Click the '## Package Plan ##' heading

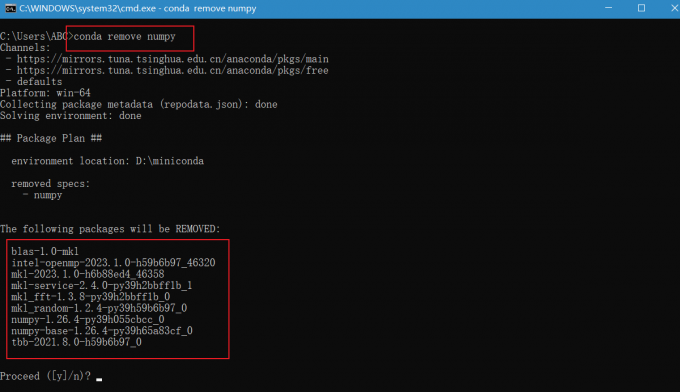click(x=51, y=138)
